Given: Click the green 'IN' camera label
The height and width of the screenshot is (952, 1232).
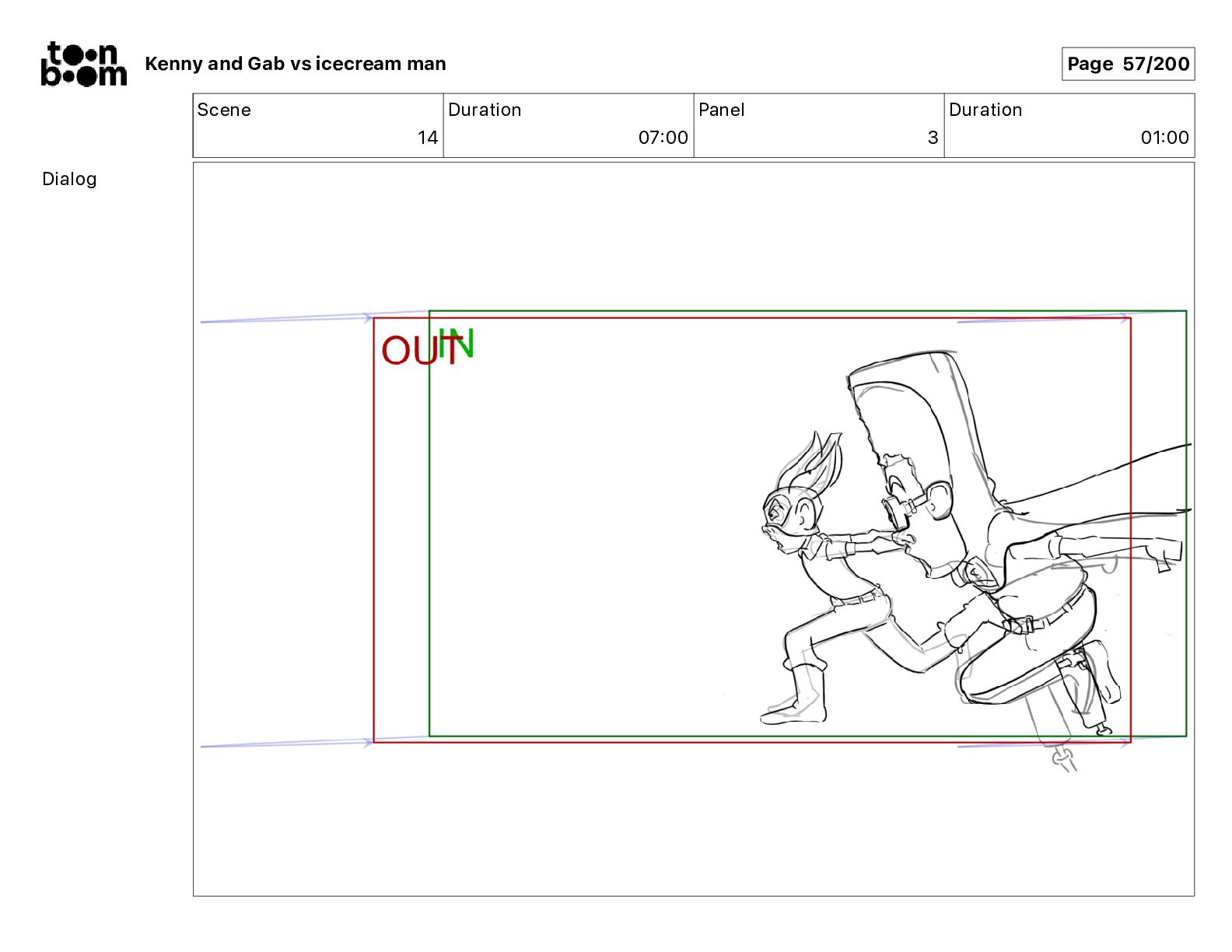Looking at the screenshot, I should pyautogui.click(x=456, y=344).
